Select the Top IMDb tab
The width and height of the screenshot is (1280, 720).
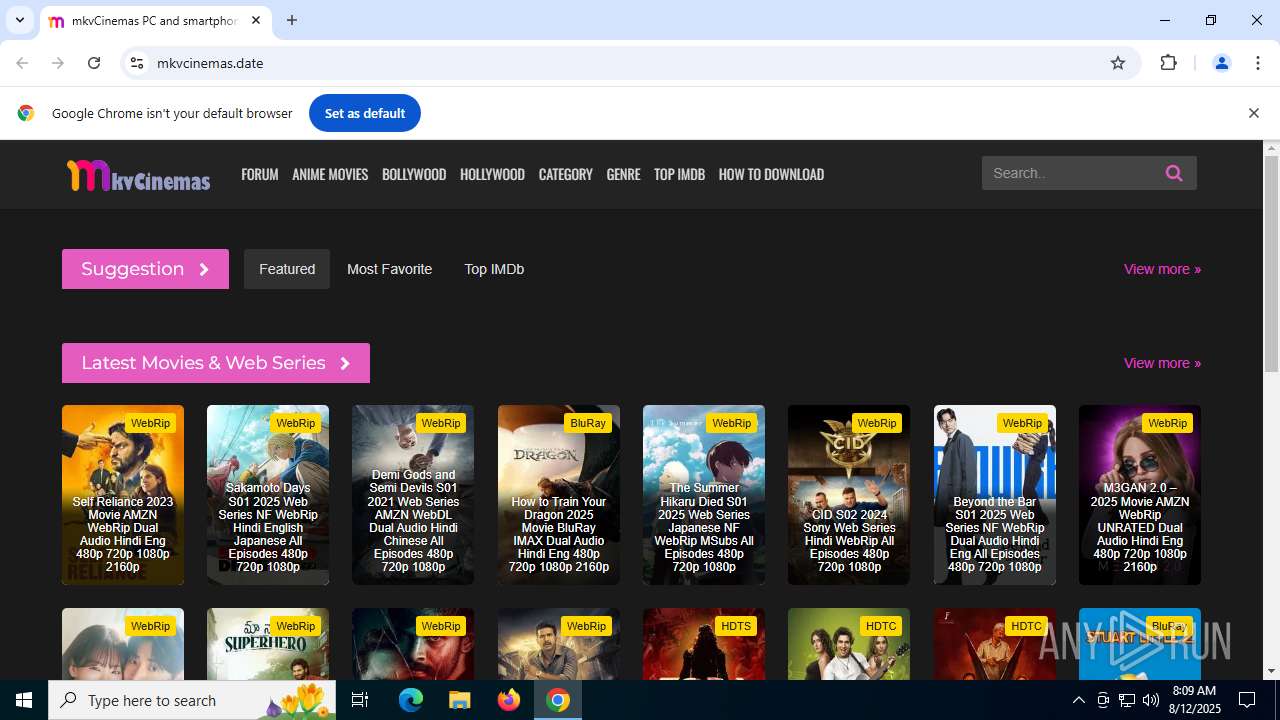[494, 269]
